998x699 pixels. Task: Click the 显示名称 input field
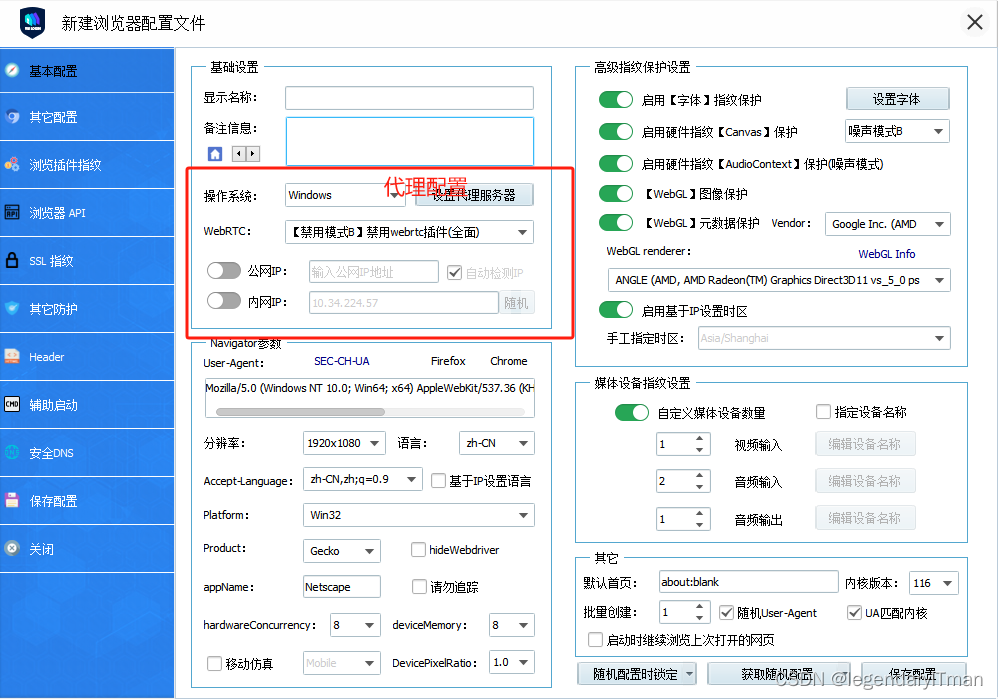pyautogui.click(x=409, y=98)
